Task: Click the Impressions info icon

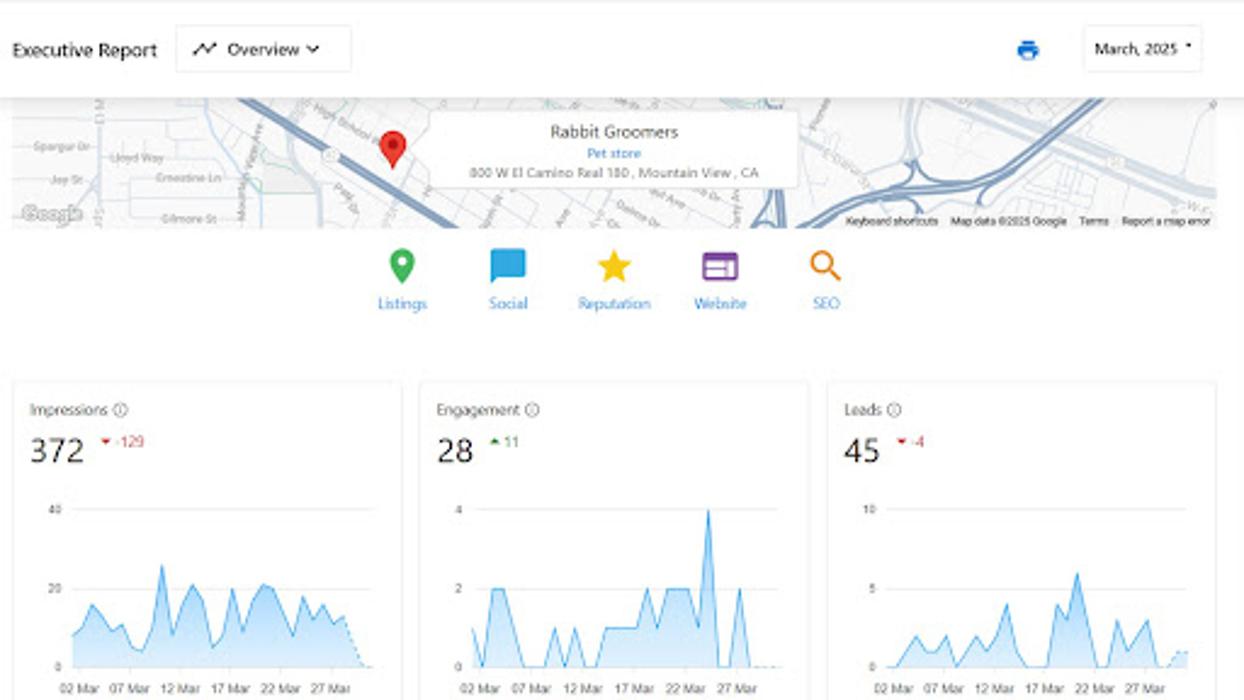Action: (121, 410)
